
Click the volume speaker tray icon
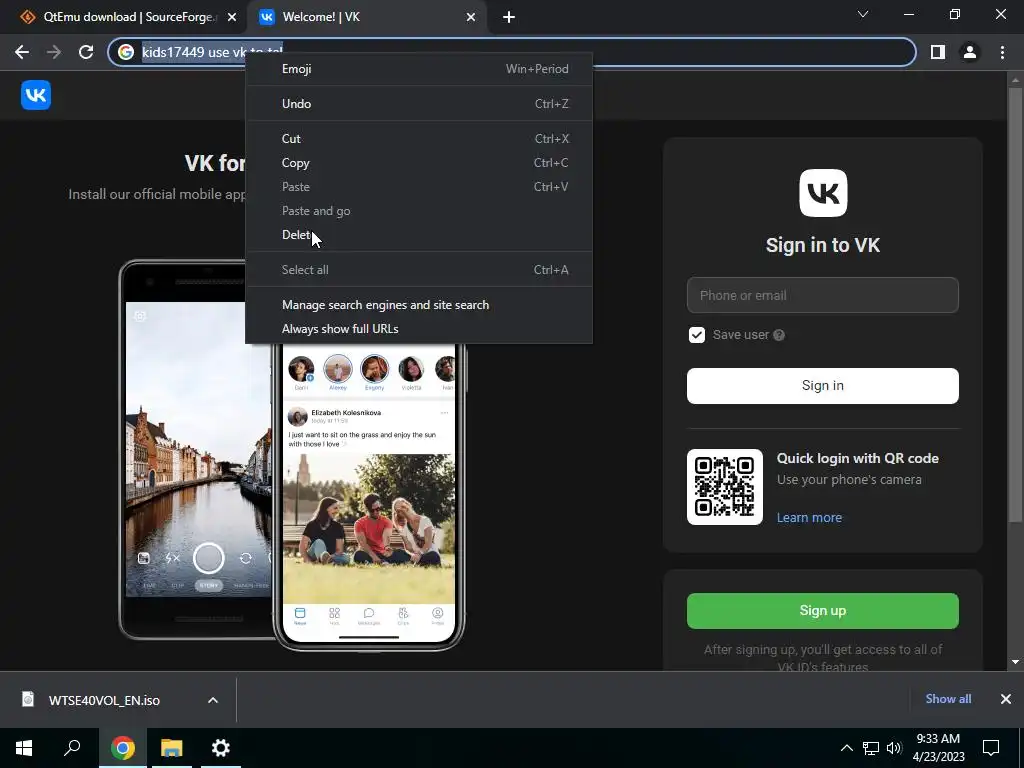coord(894,748)
